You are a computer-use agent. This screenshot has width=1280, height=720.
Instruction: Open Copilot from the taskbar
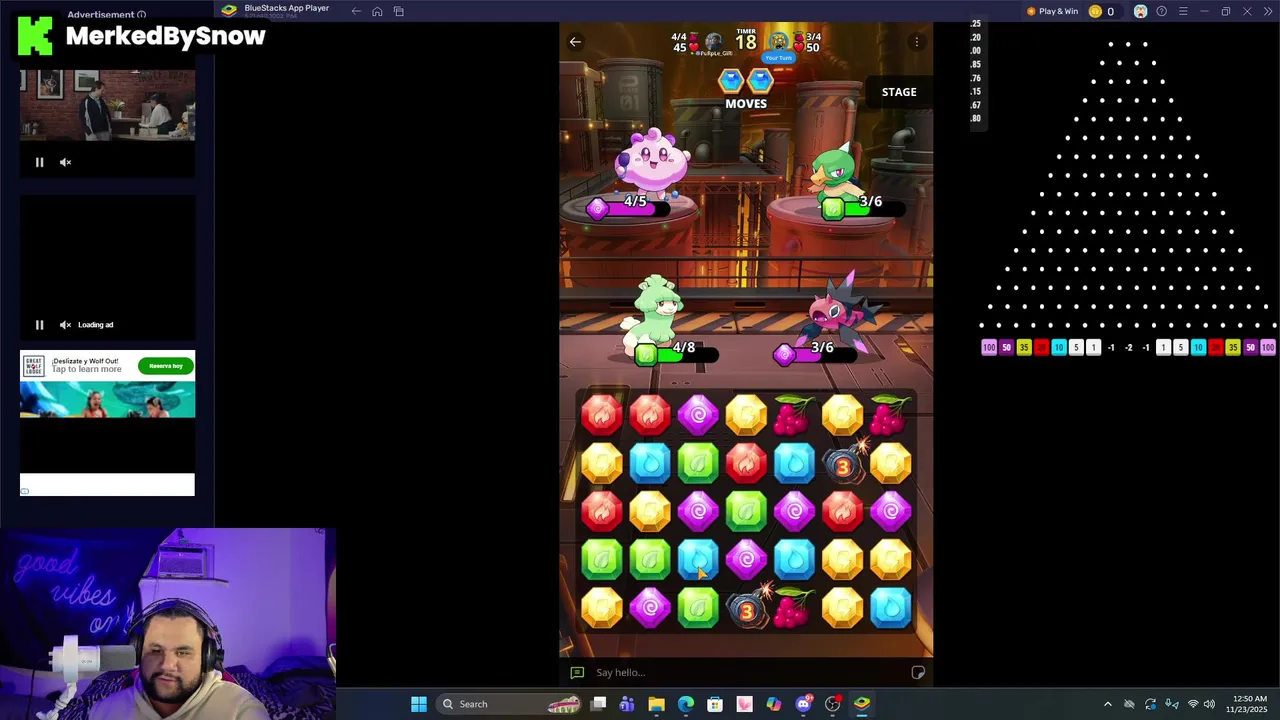click(773, 704)
